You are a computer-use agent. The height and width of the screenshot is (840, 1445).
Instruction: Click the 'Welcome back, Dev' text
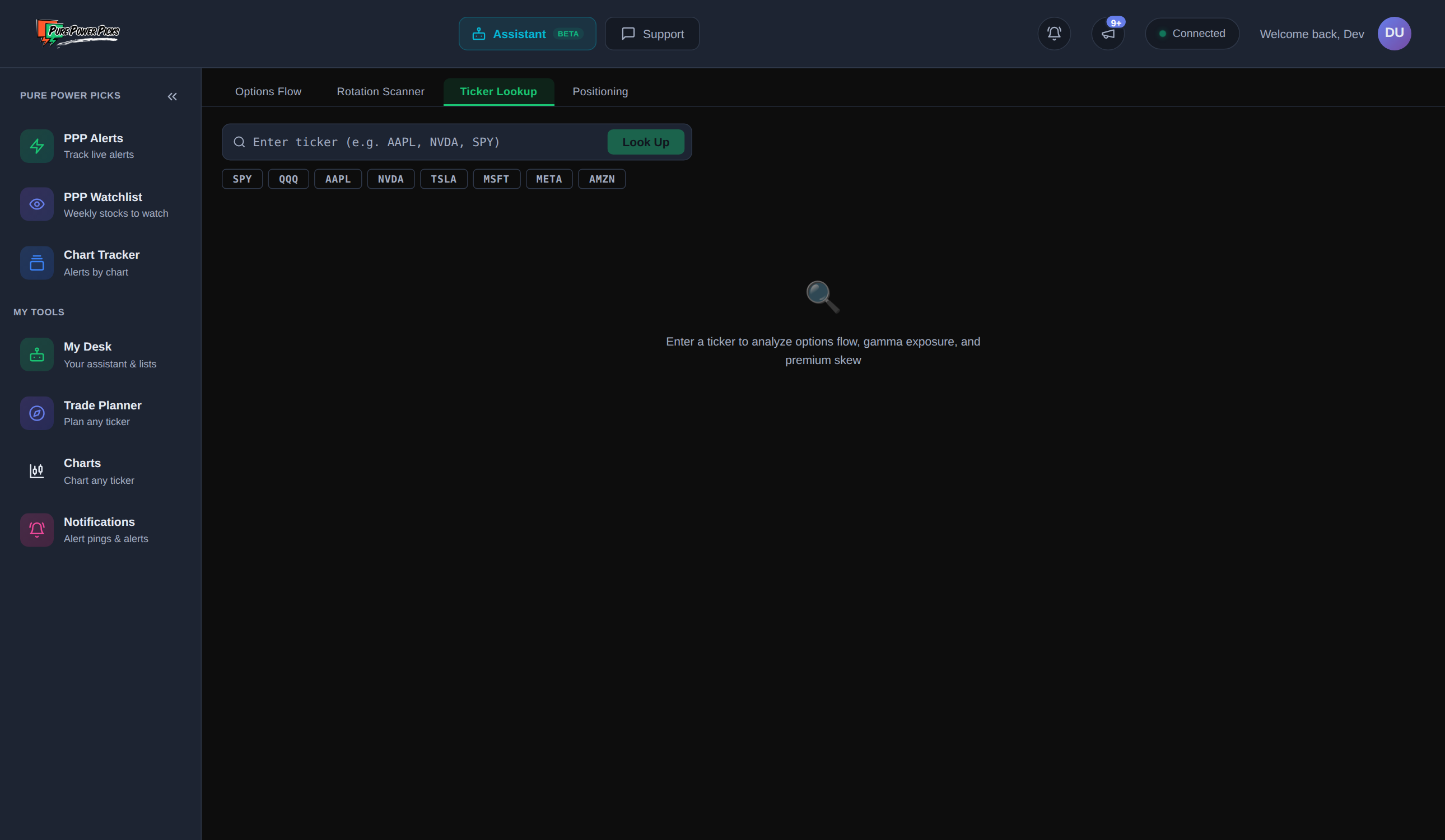pyautogui.click(x=1312, y=34)
